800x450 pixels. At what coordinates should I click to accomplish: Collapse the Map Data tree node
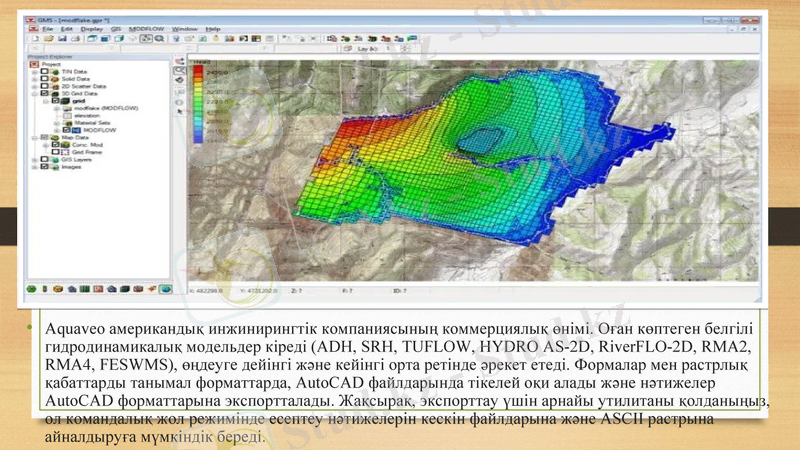[x=35, y=138]
